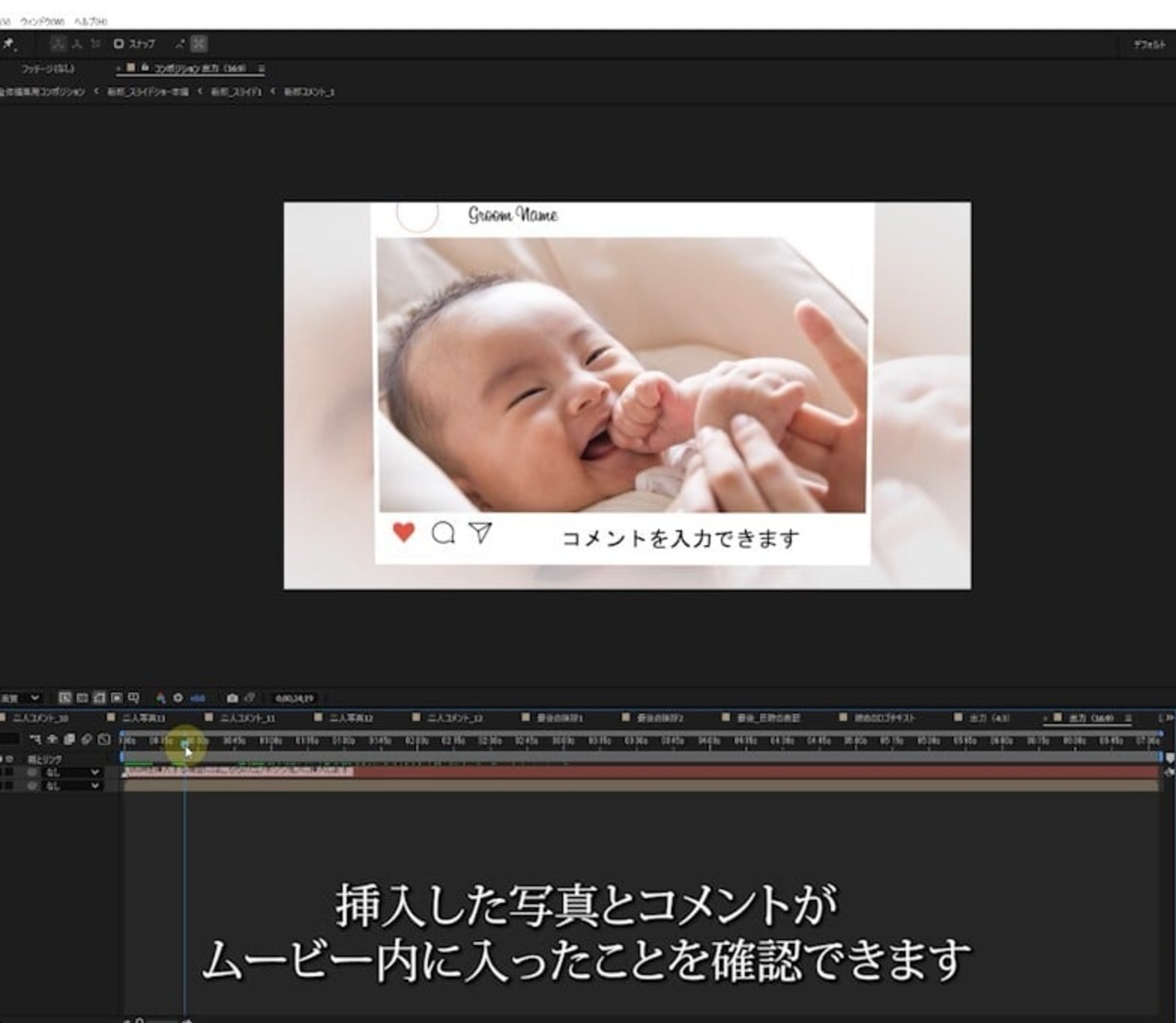Image resolution: width=1176 pixels, height=1023 pixels.
Task: Click the first layer's parent pick whip
Action: (x=32, y=773)
